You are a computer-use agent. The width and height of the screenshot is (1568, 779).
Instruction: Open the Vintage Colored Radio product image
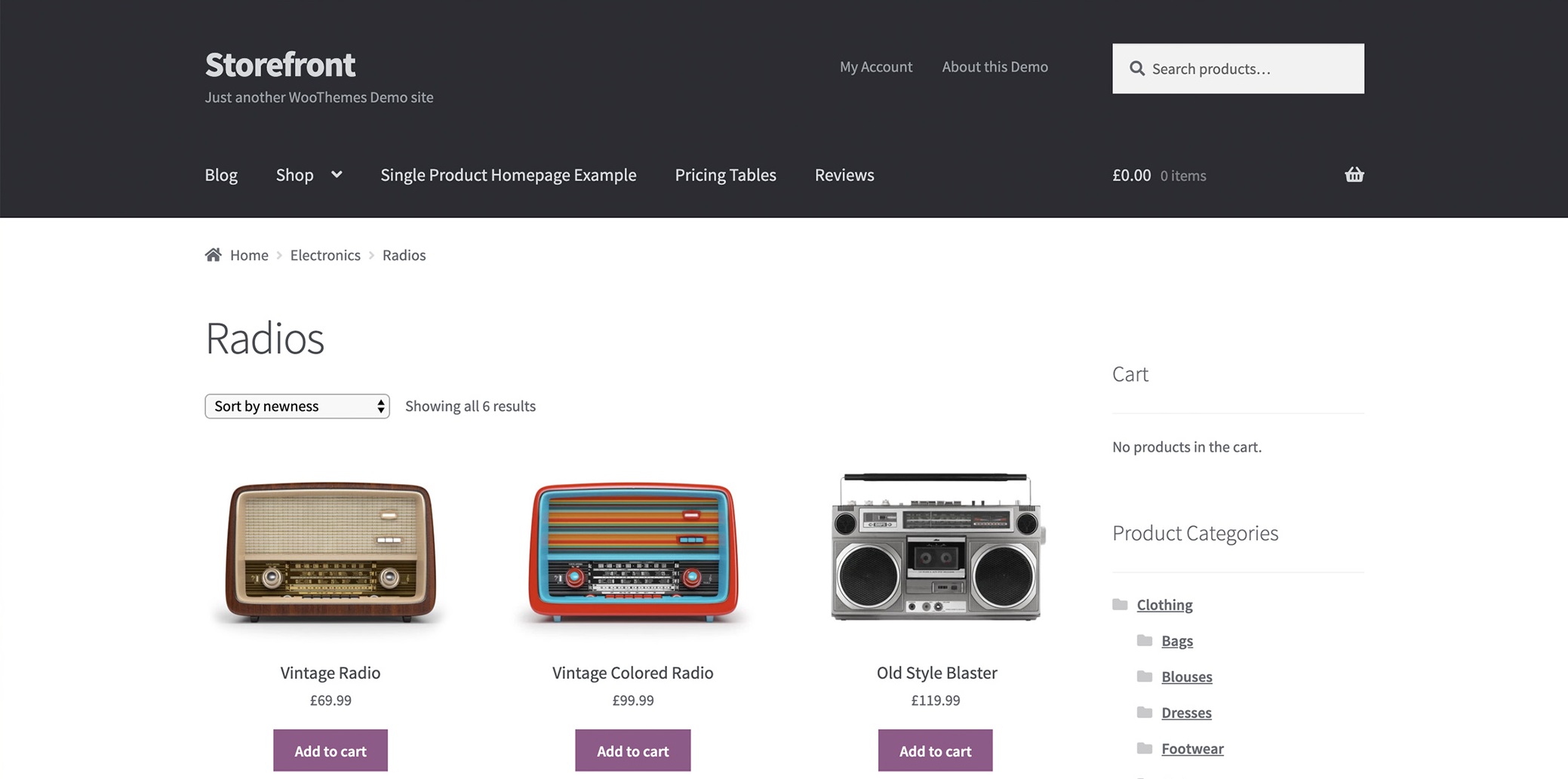632,552
